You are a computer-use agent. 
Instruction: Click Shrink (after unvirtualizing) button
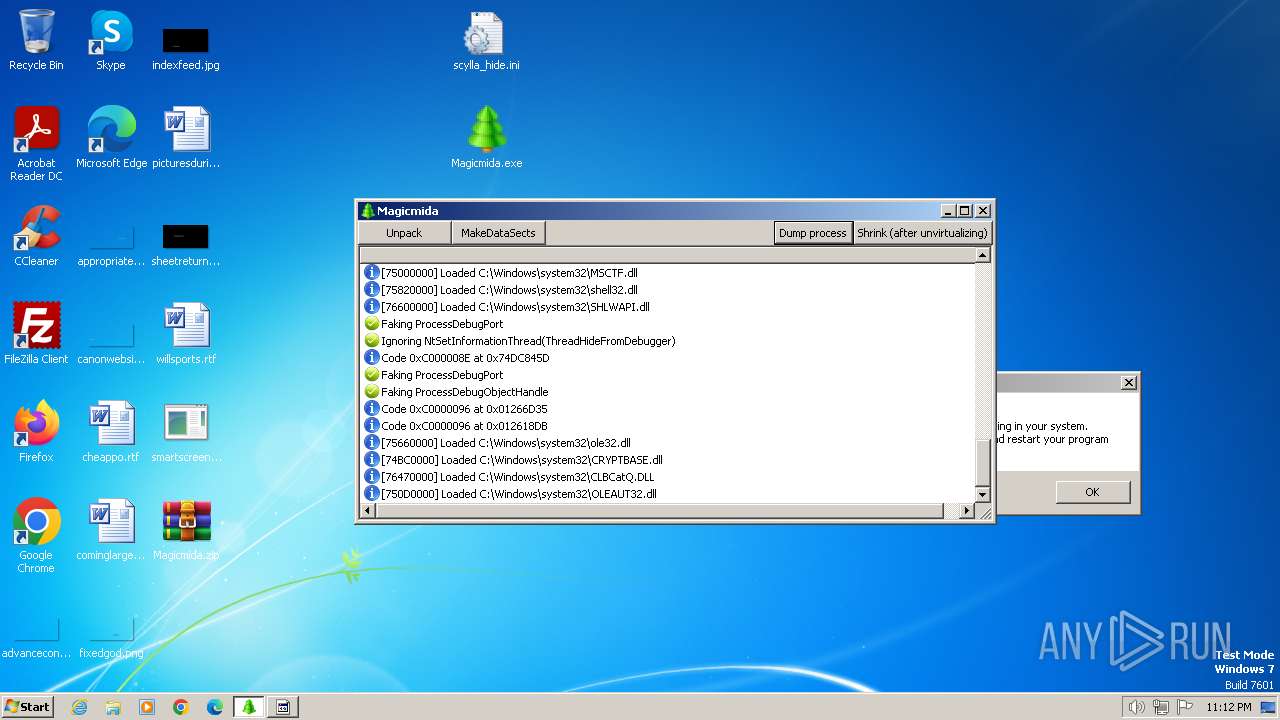(x=922, y=233)
